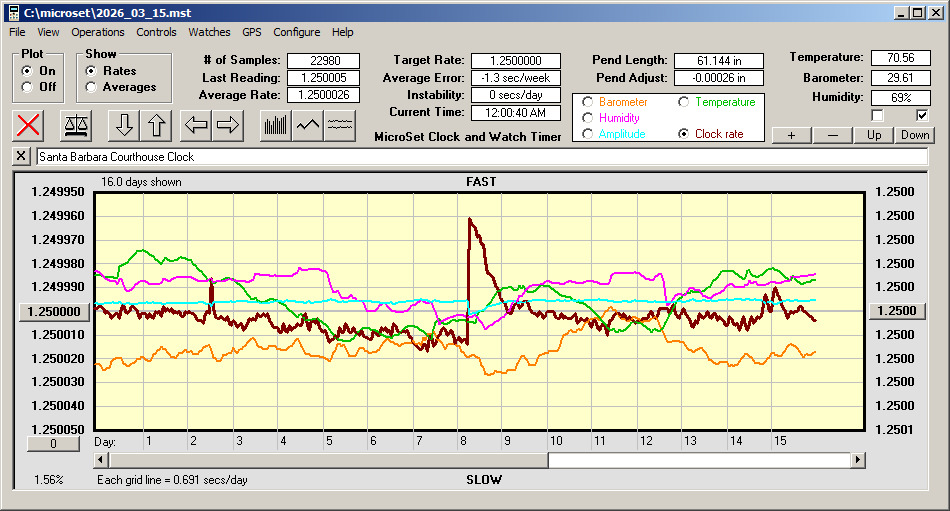Click the red X delete icon
Viewport: 950px width, 511px height.
tap(29, 125)
